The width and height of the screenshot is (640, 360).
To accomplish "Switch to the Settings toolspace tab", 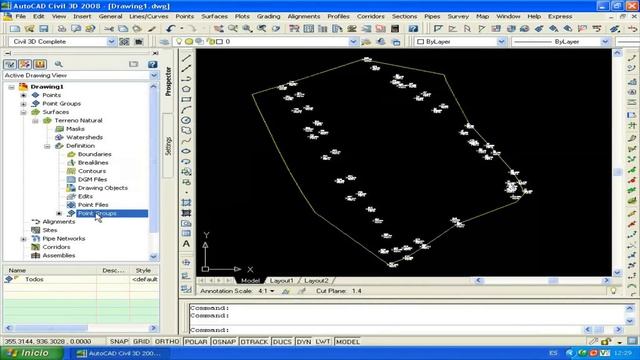I will 168,146.
